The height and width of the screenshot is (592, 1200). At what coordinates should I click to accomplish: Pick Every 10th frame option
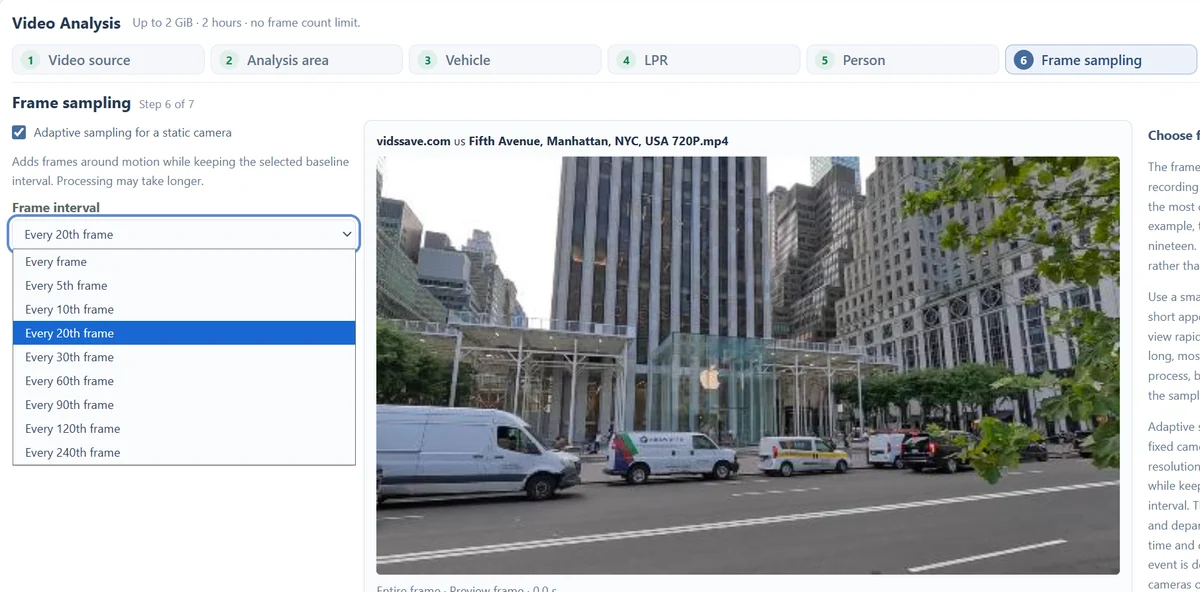pyautogui.click(x=184, y=310)
